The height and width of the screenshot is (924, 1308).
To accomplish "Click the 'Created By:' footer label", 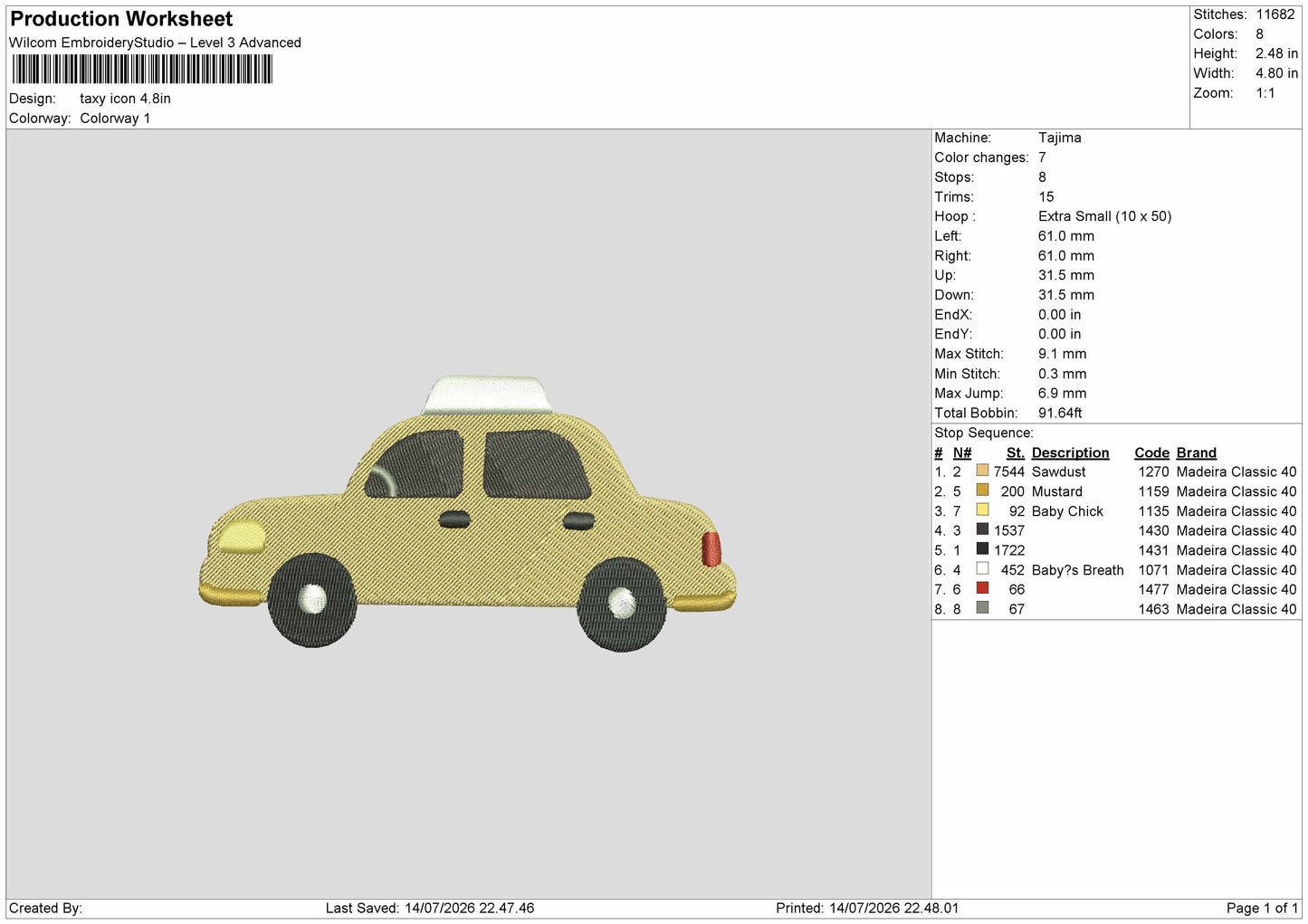I will coord(45,908).
